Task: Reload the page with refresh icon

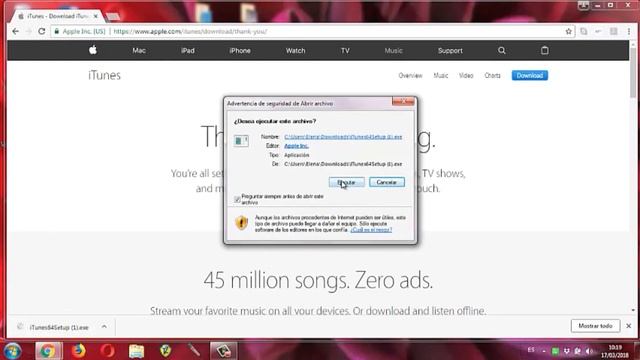Action: [x=42, y=31]
